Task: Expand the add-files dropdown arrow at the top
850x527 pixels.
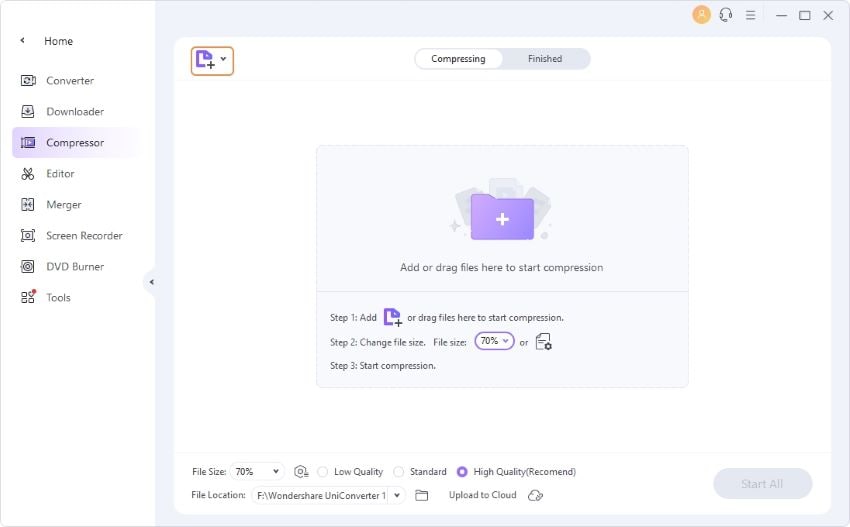Action: coord(223,59)
